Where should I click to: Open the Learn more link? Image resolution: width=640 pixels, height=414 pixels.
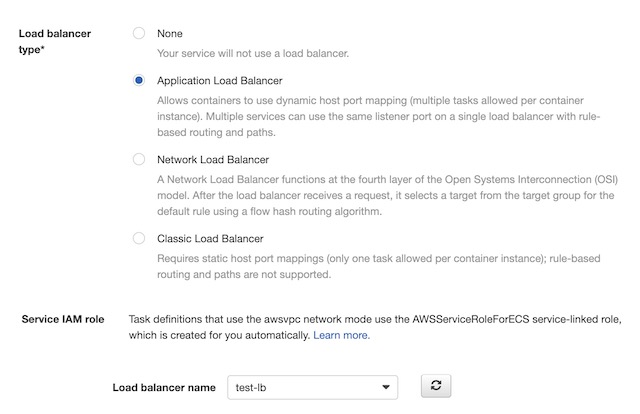(341, 335)
